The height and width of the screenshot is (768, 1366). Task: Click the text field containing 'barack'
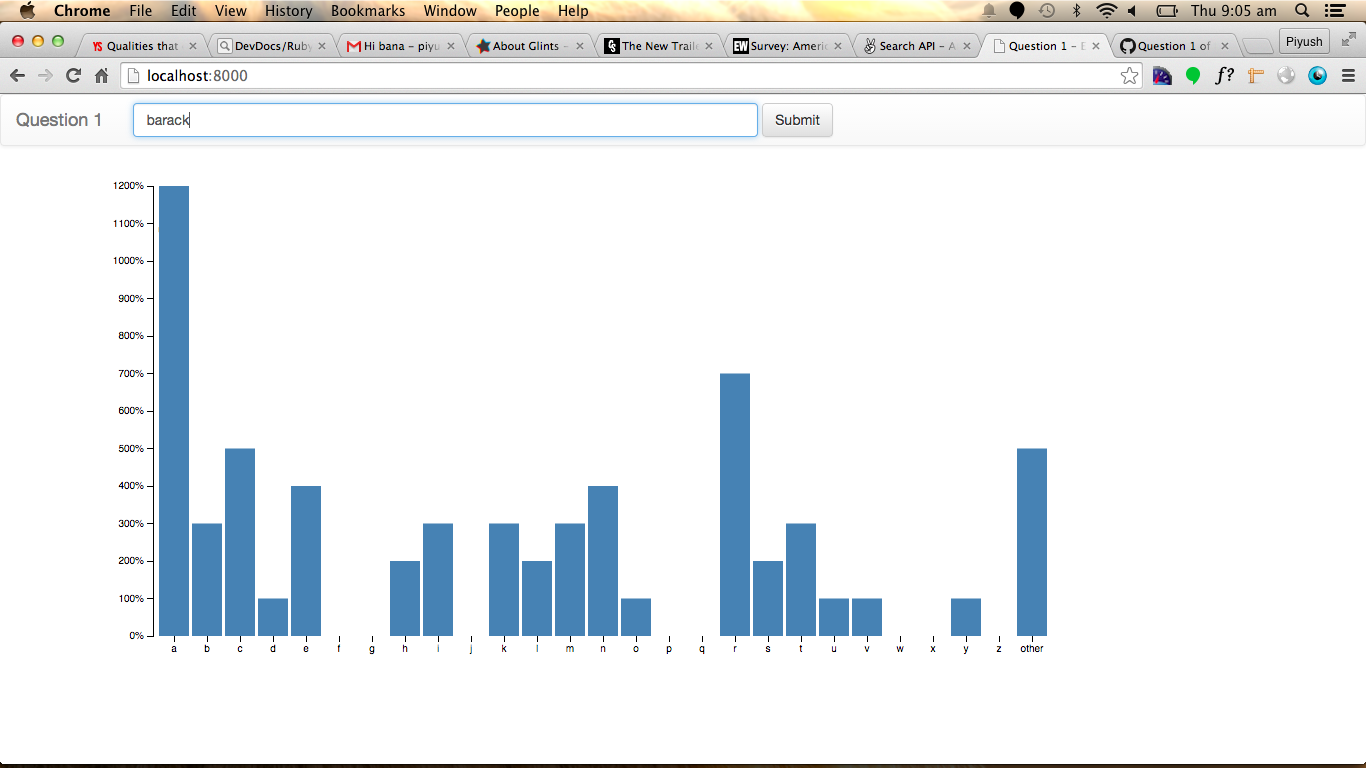click(x=445, y=120)
